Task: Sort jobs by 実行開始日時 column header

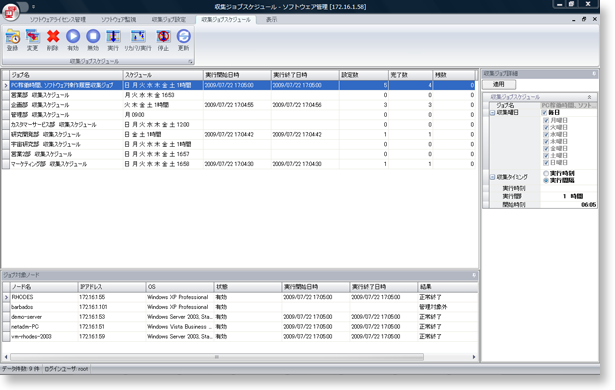Action: click(x=237, y=75)
